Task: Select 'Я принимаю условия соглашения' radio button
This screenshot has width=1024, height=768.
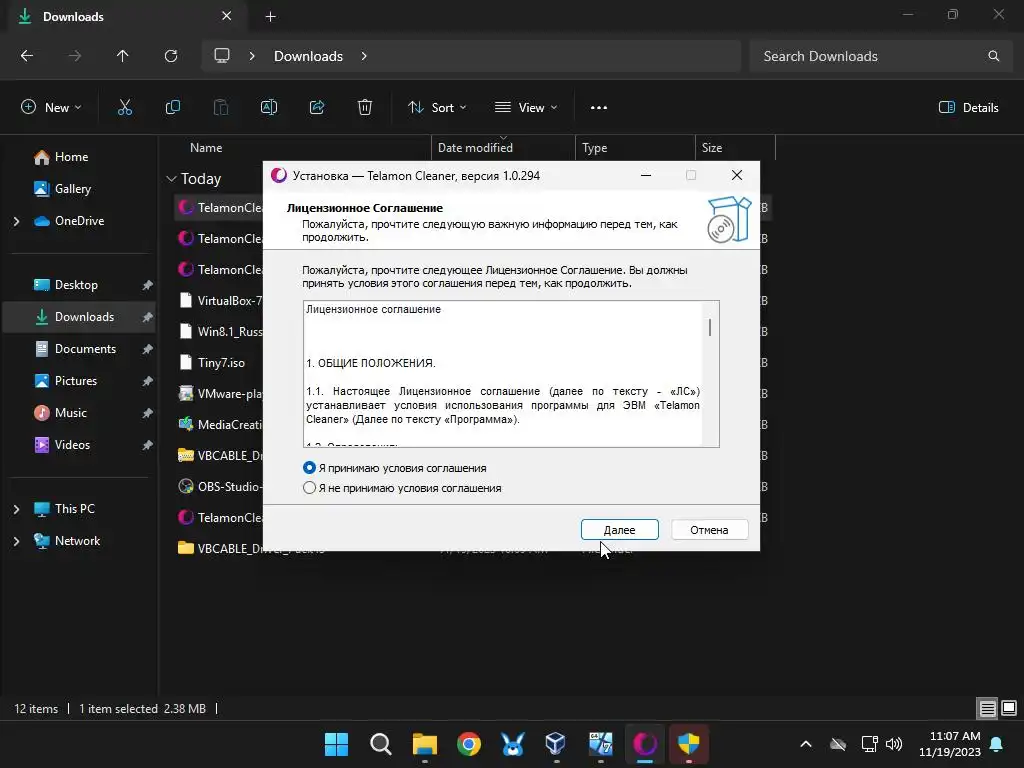Action: coord(310,468)
